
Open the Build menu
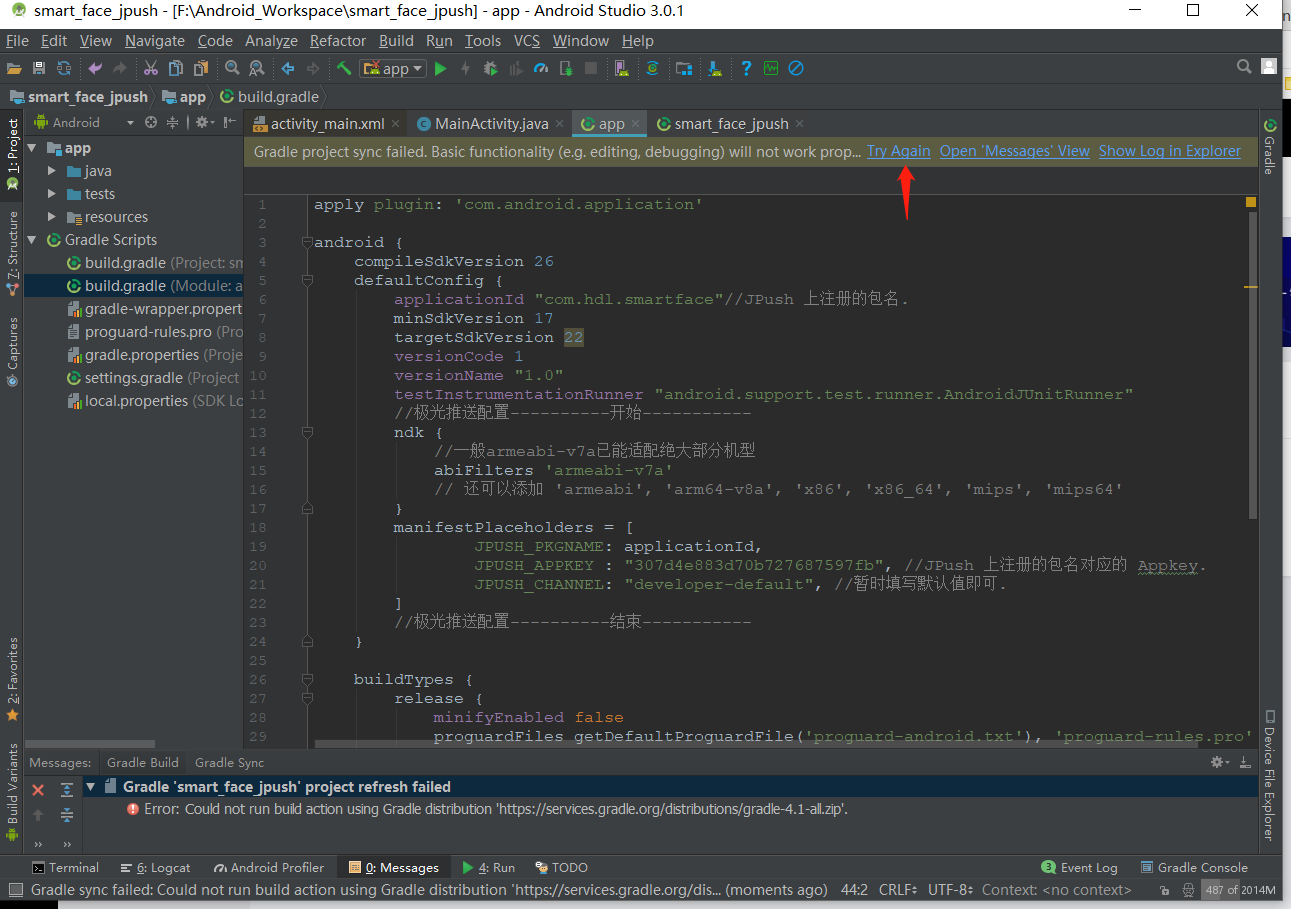pos(396,41)
